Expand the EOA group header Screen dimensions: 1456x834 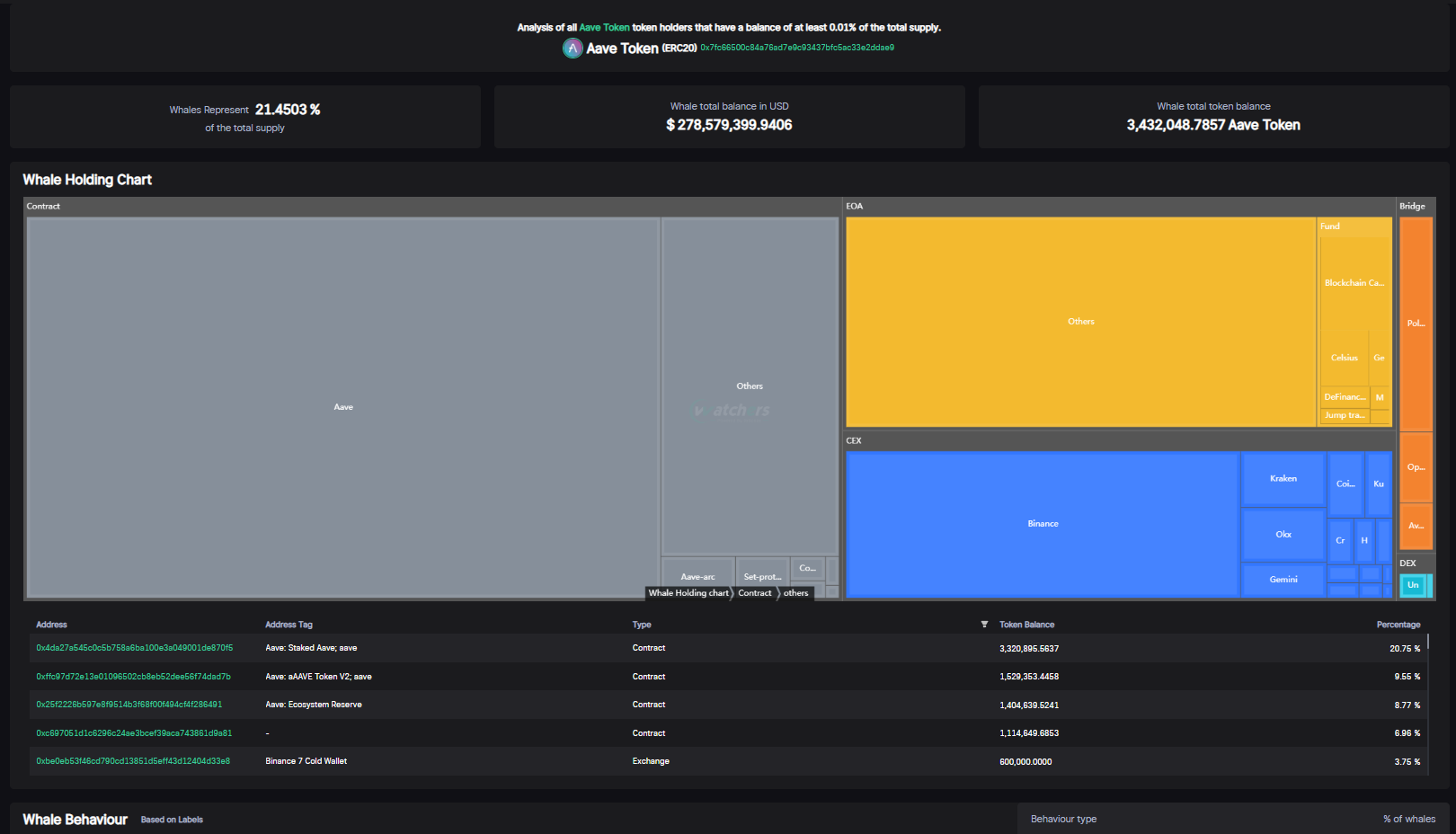pos(854,207)
